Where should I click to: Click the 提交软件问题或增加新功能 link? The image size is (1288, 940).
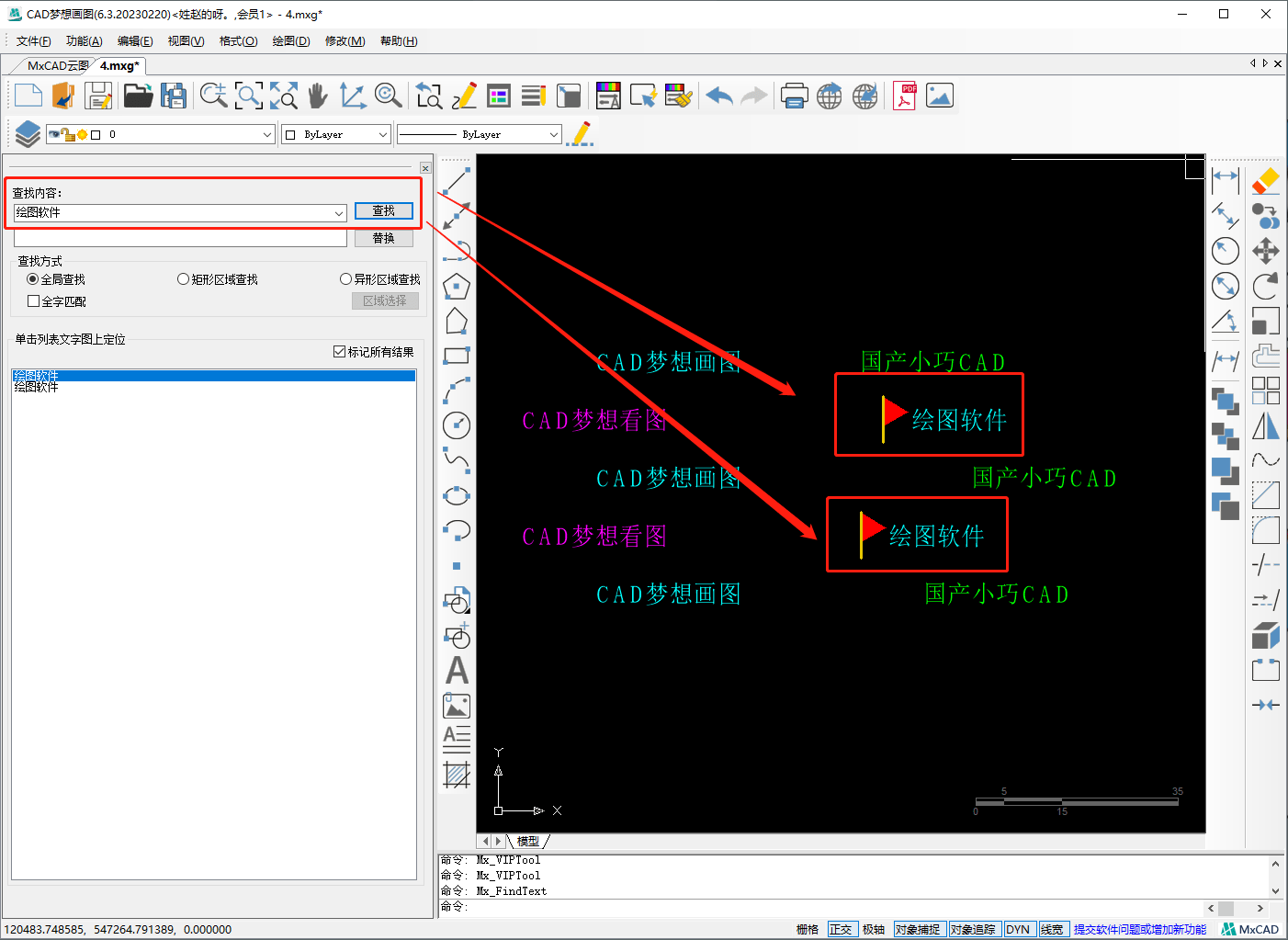1140,930
